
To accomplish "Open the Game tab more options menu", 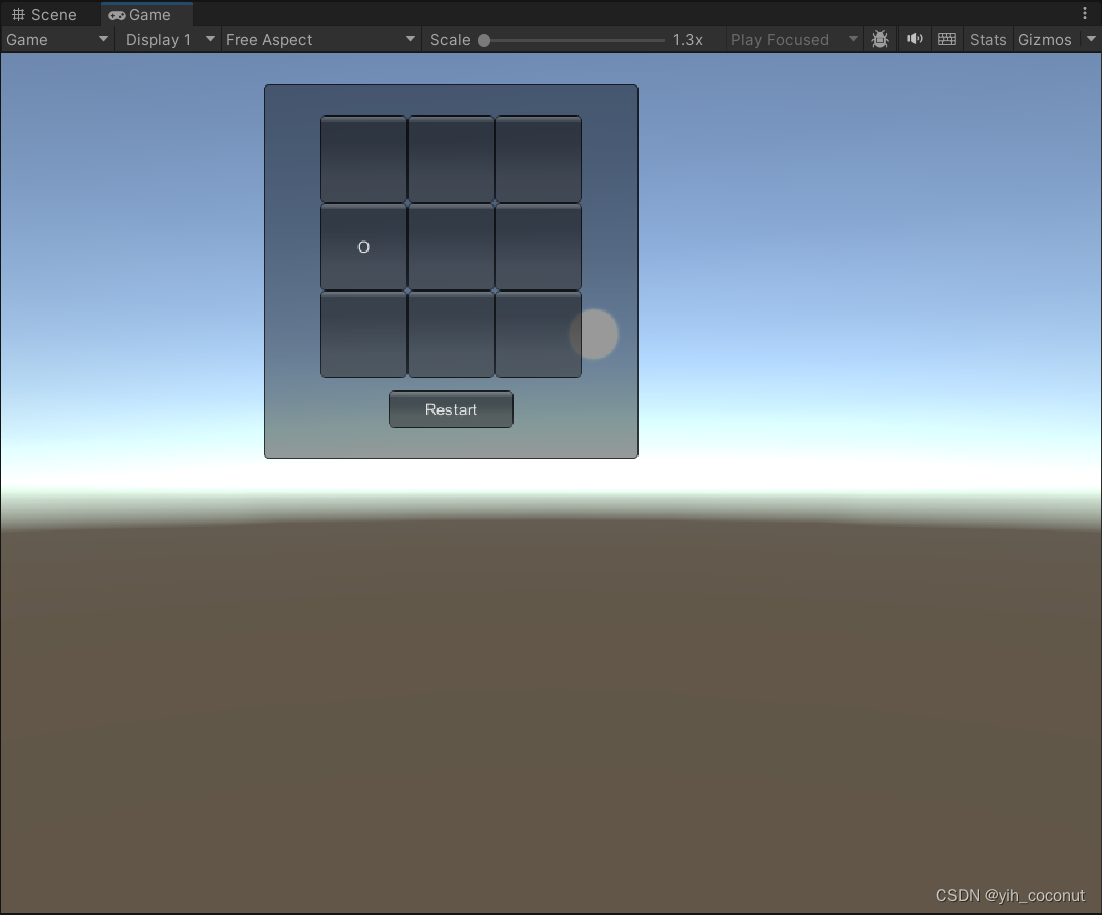I will 1085,13.
